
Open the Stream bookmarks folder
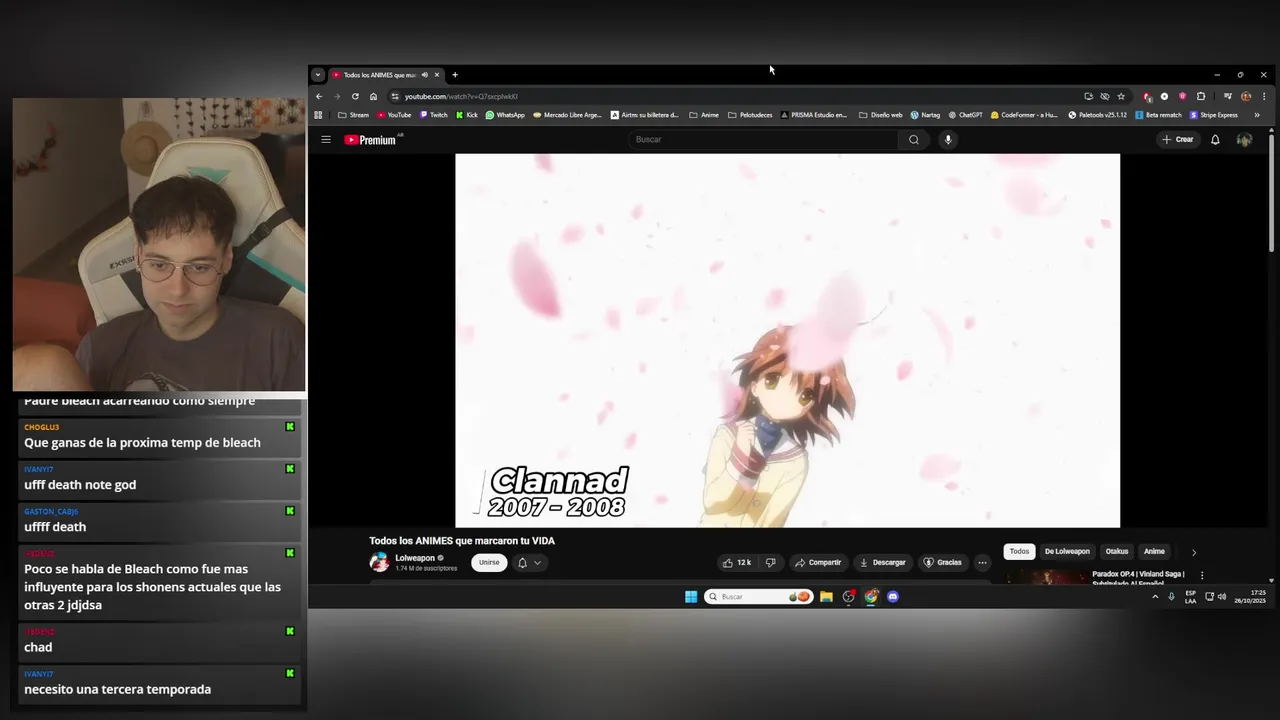[x=353, y=115]
